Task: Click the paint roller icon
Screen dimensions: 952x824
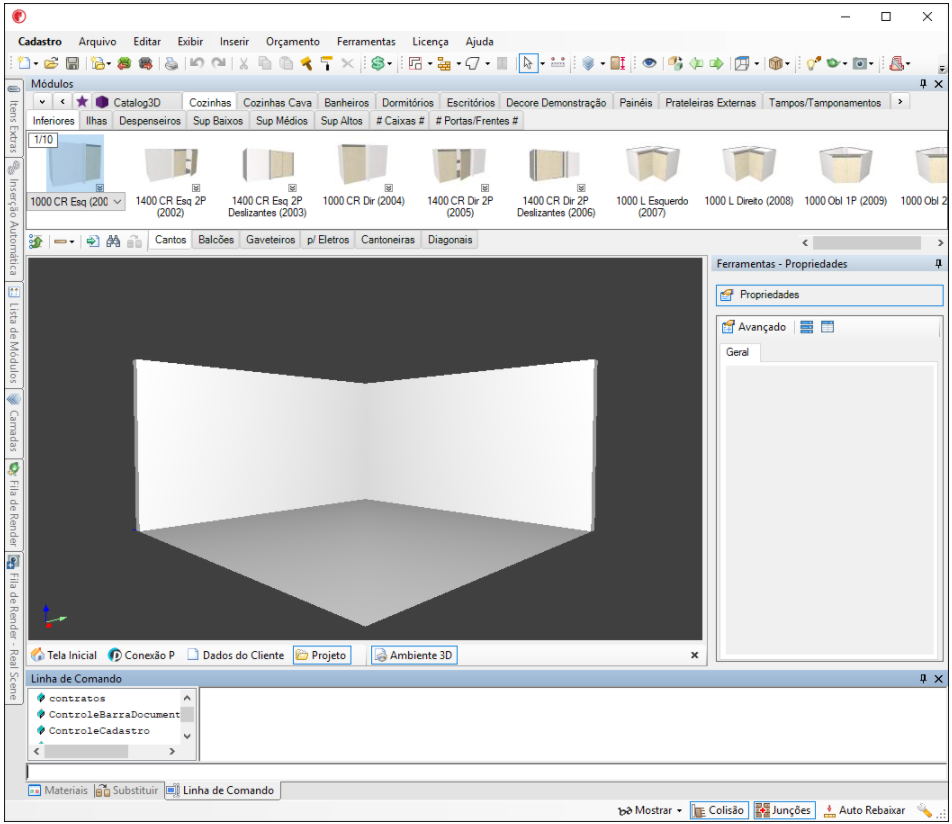Action: tap(327, 63)
